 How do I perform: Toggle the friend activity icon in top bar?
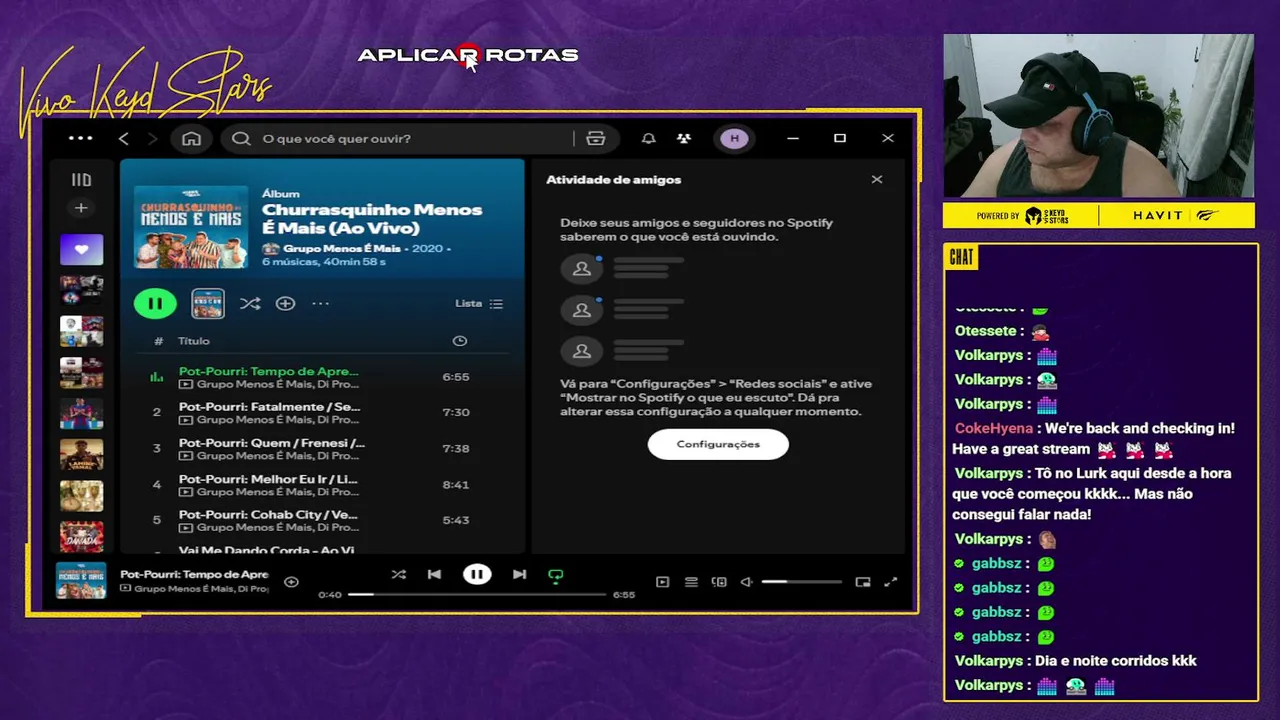[683, 138]
